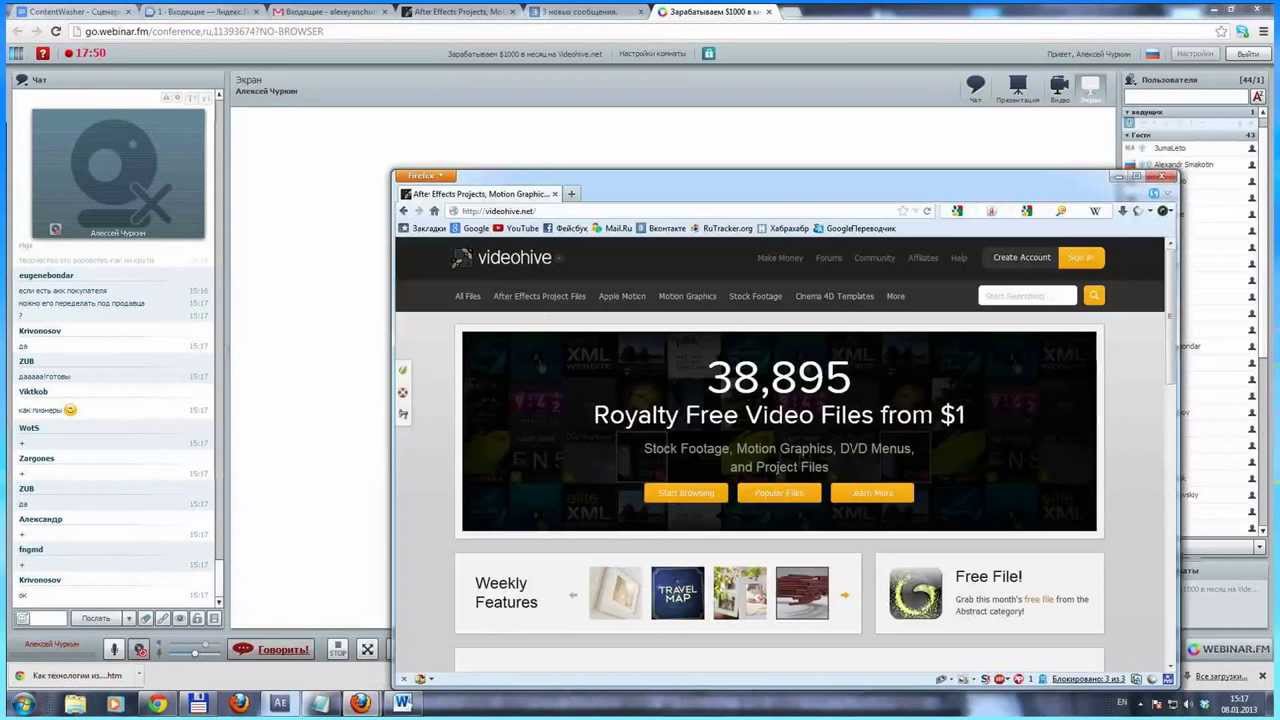Open the chat smiley picker icon
The height and width of the screenshot is (720, 1280).
pyautogui.click(x=23, y=618)
